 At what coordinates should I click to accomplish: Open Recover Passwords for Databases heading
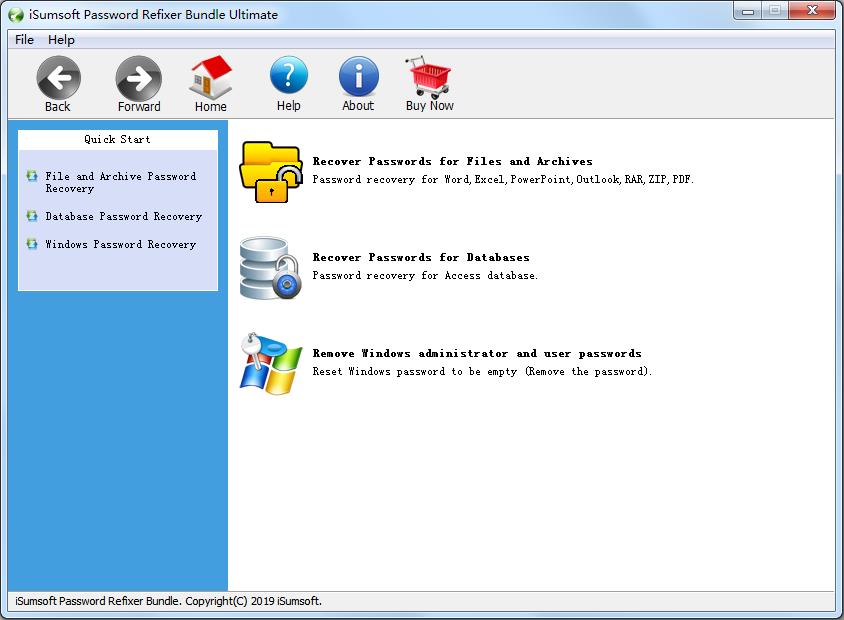(x=421, y=257)
